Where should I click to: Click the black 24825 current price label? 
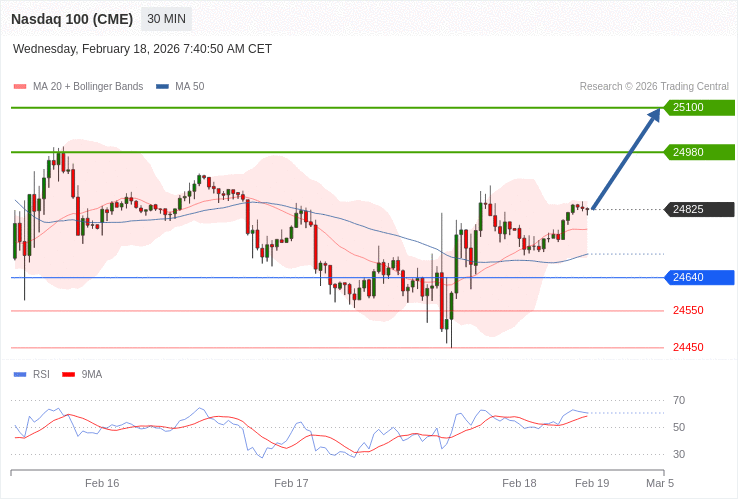(699, 209)
